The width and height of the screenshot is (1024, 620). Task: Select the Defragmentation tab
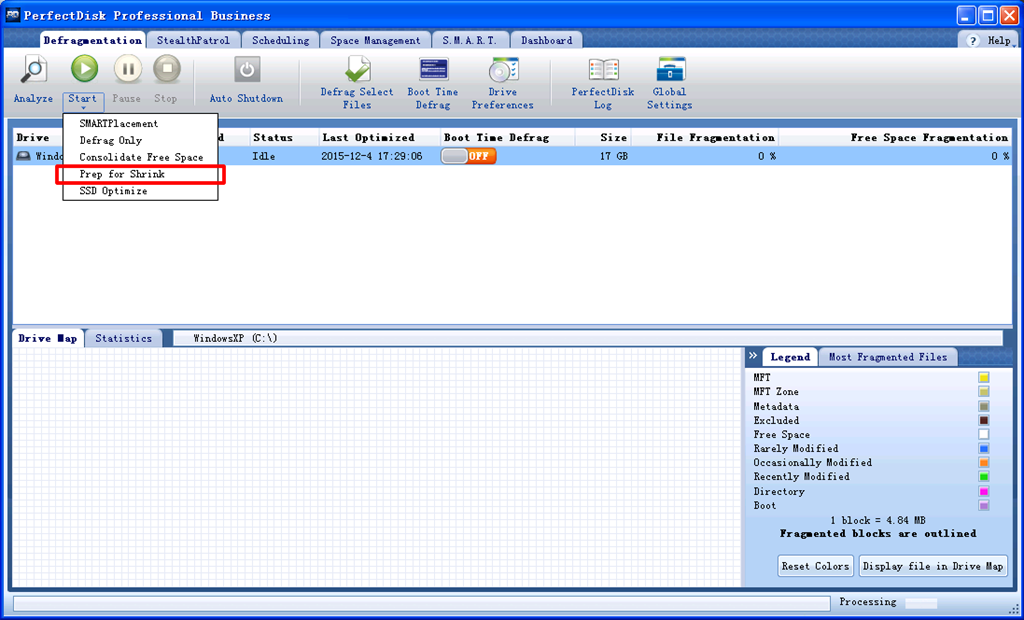[x=93, y=40]
